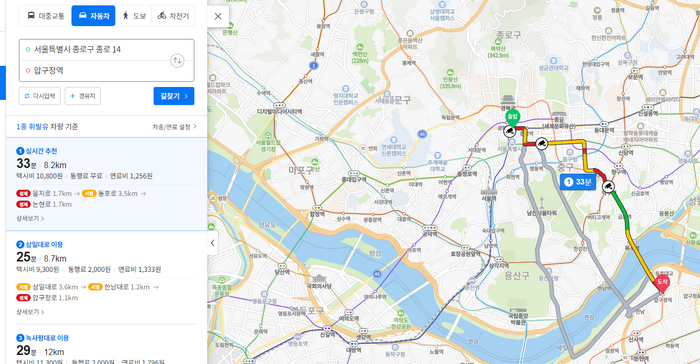Click the 을지로 1.7km segment text
The height and width of the screenshot is (364, 700).
[x=52, y=194]
